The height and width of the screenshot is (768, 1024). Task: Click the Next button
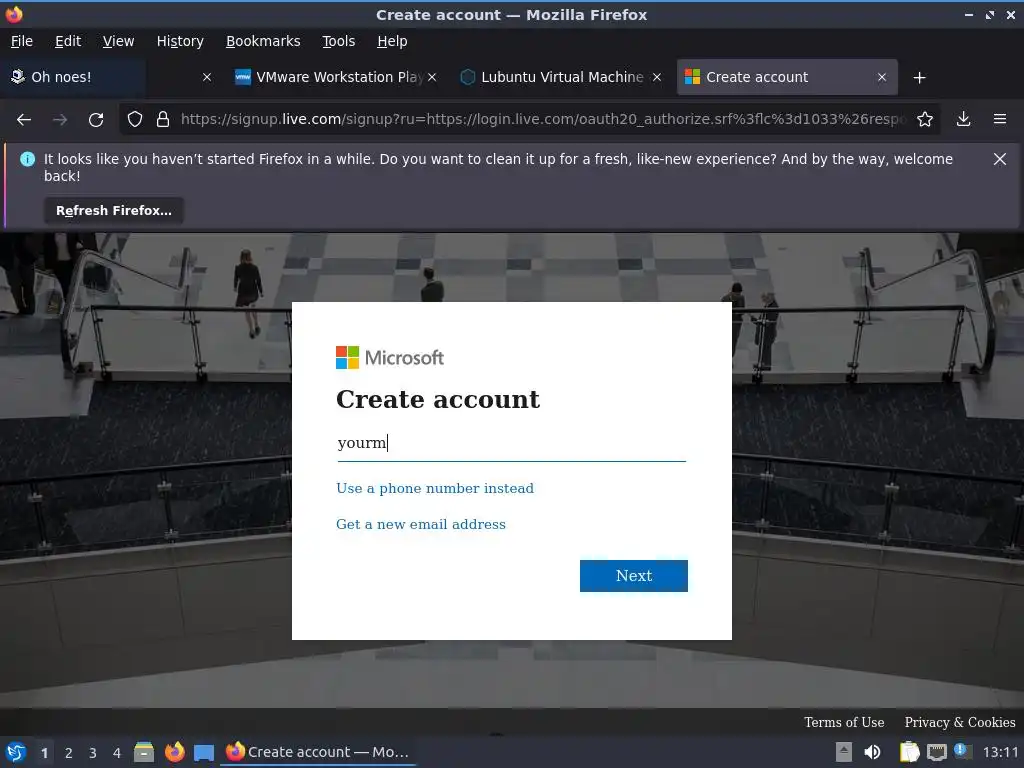click(x=633, y=575)
